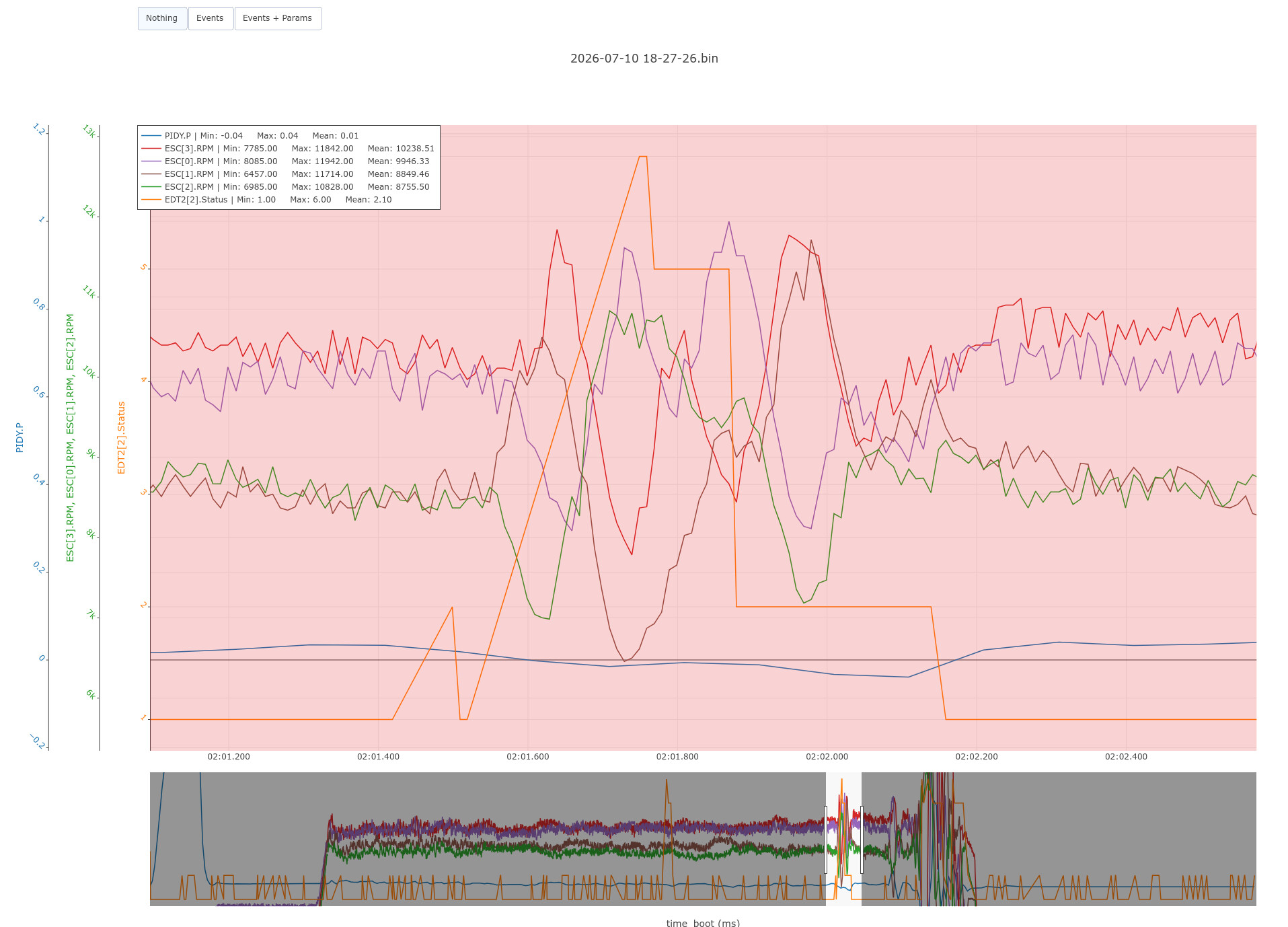Click the 0.6 tick on PIDY.P axis
The height and width of the screenshot is (927, 1288).
39,392
